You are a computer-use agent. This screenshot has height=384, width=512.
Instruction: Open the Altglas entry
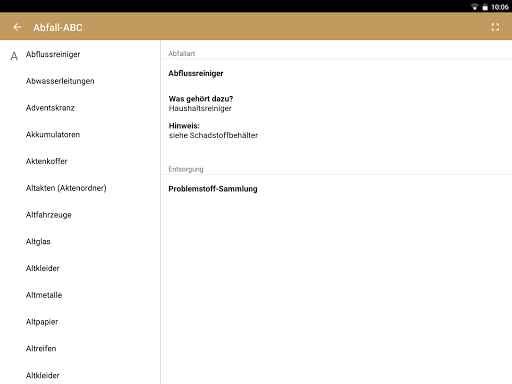80,241
